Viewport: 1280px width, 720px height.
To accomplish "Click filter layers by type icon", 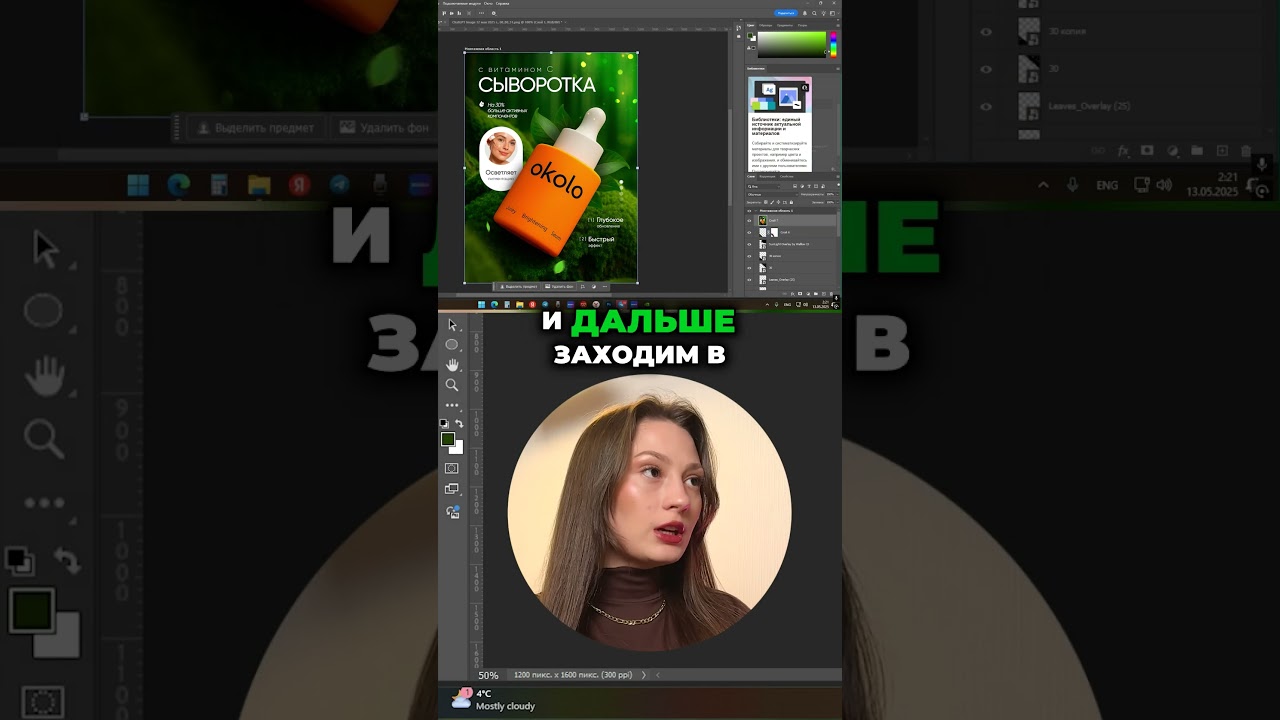I will coord(809,186).
